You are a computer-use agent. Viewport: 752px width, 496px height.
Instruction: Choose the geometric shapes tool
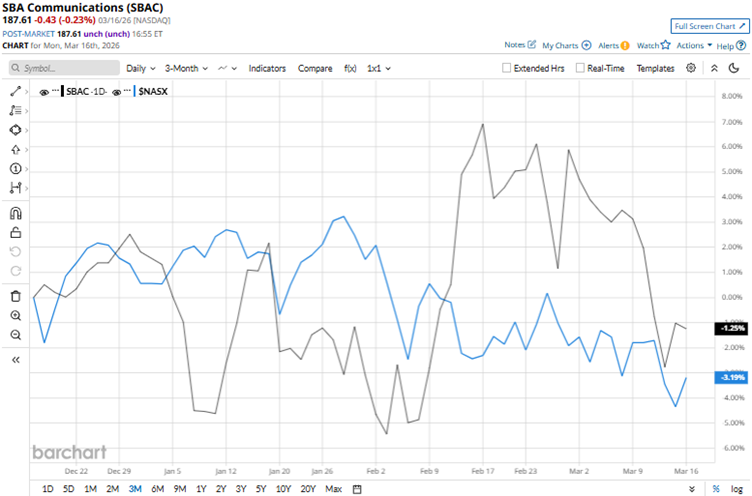point(15,130)
